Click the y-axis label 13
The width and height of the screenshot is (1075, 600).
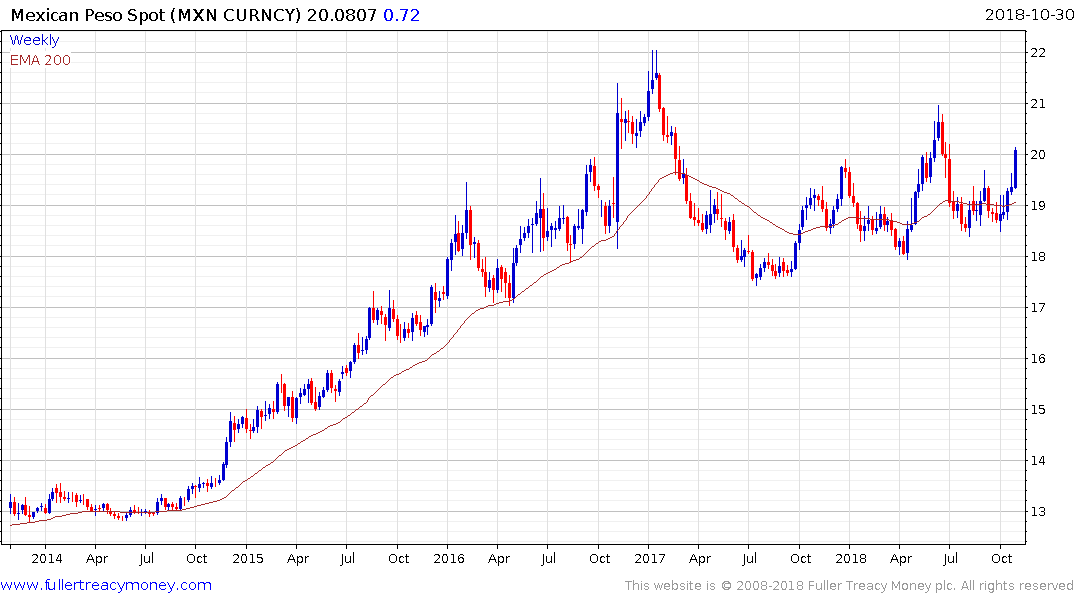pyautogui.click(x=1038, y=512)
